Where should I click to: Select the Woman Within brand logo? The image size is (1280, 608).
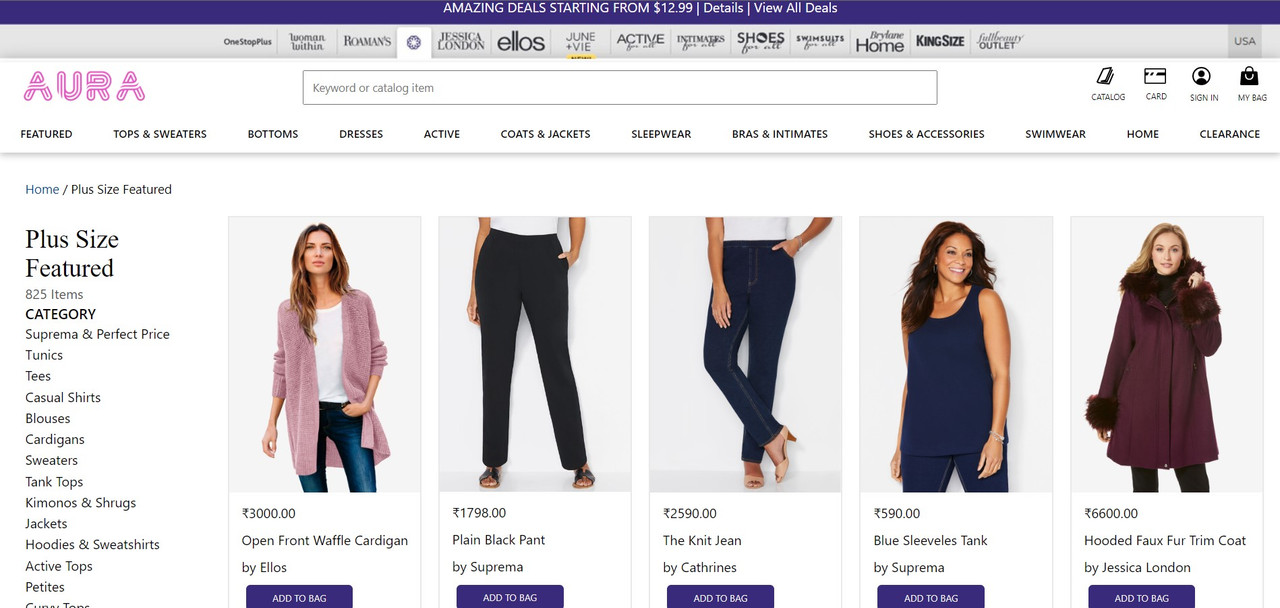307,42
